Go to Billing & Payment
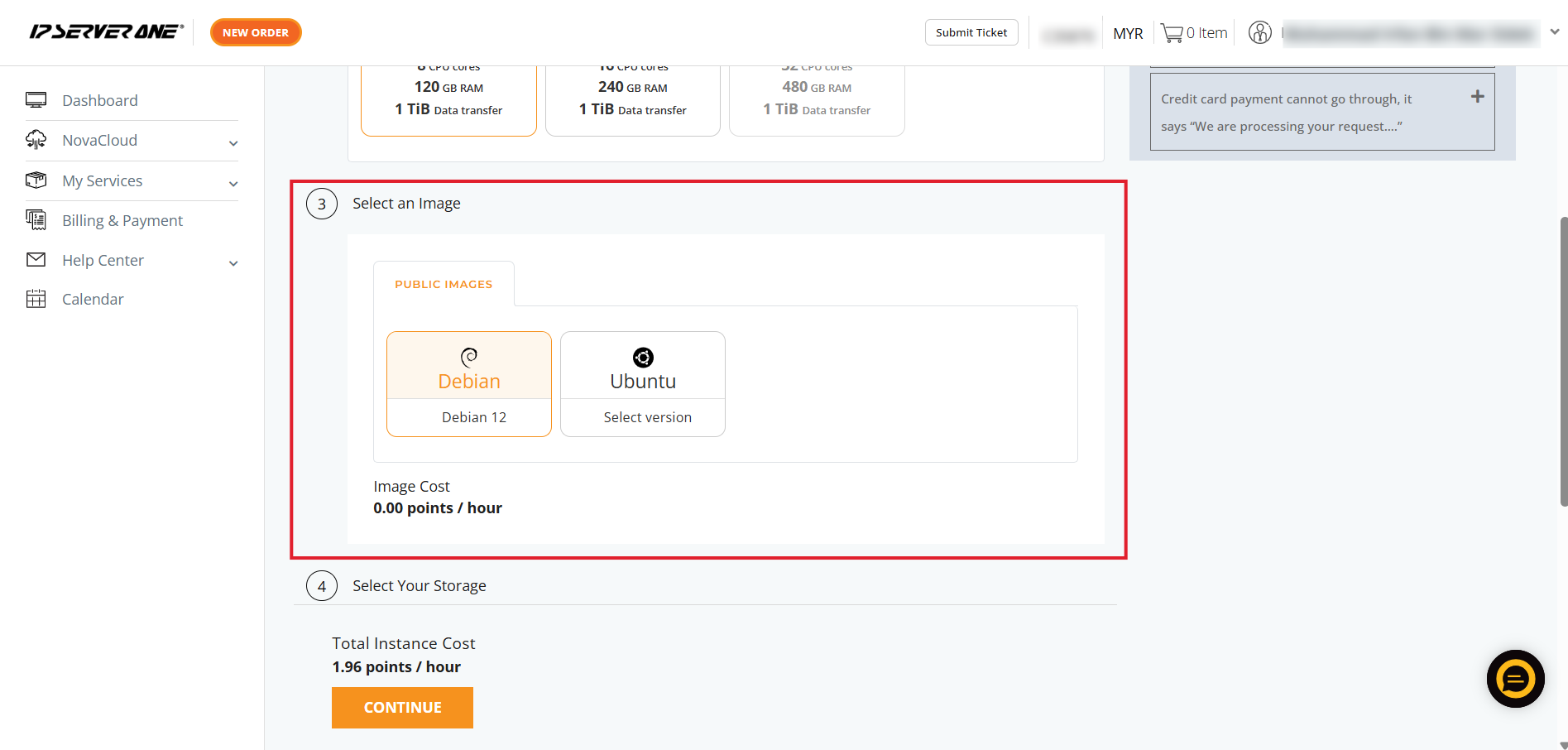Screen dimensions: 1568x750 (x=122, y=220)
